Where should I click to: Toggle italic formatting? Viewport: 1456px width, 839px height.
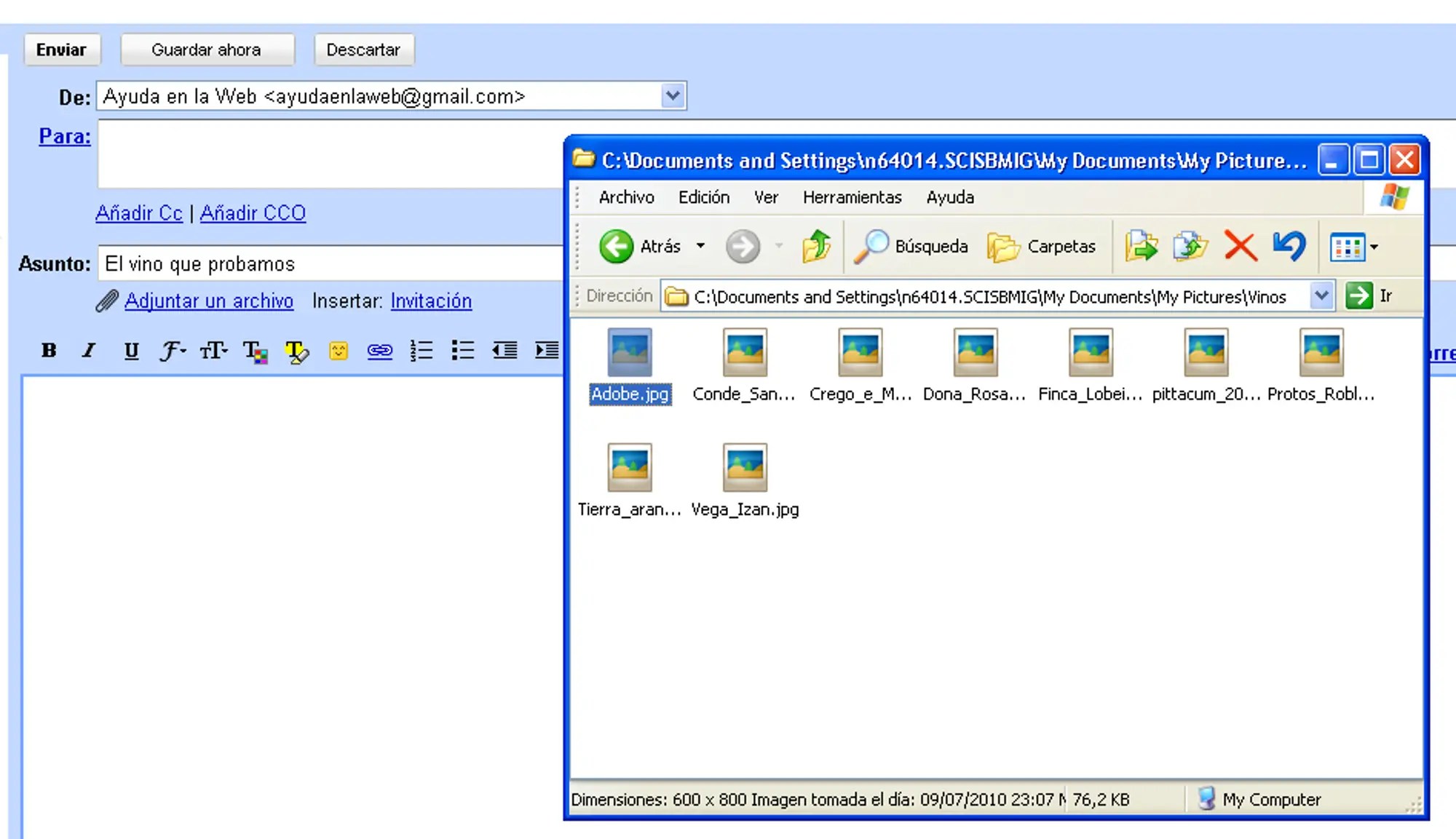click(x=88, y=351)
